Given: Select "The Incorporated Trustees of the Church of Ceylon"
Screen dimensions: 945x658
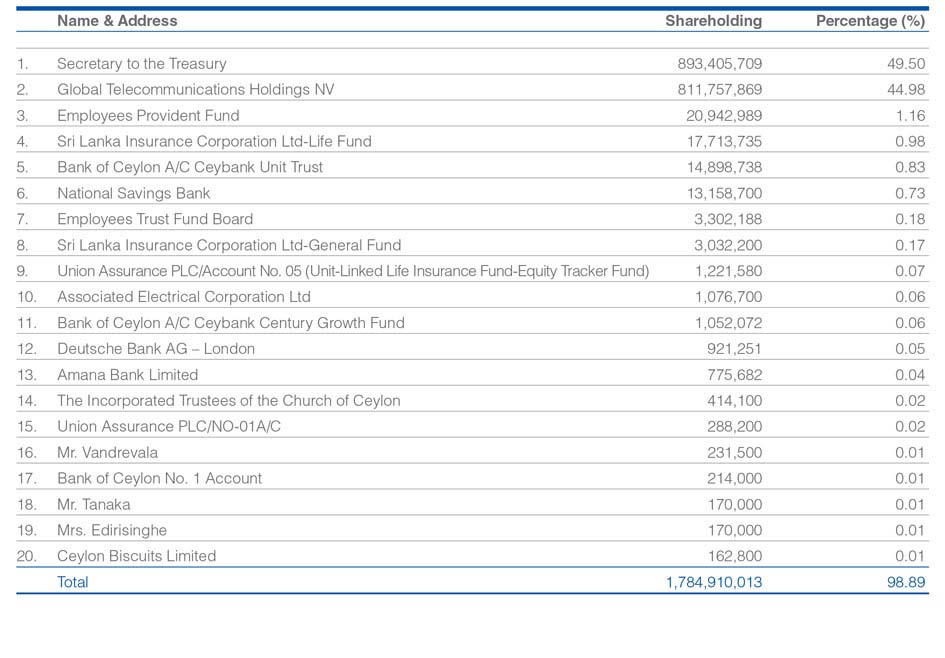Looking at the screenshot, I should click(229, 401).
